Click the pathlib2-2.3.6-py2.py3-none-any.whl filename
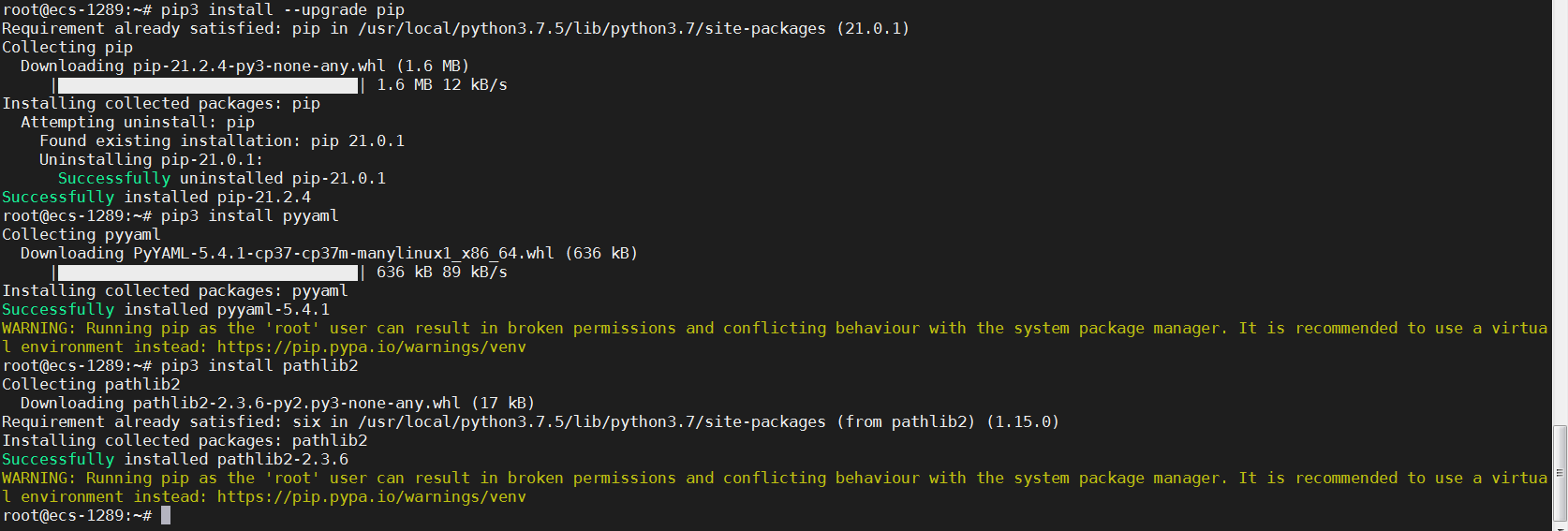The height and width of the screenshot is (531, 1568). click(296, 404)
